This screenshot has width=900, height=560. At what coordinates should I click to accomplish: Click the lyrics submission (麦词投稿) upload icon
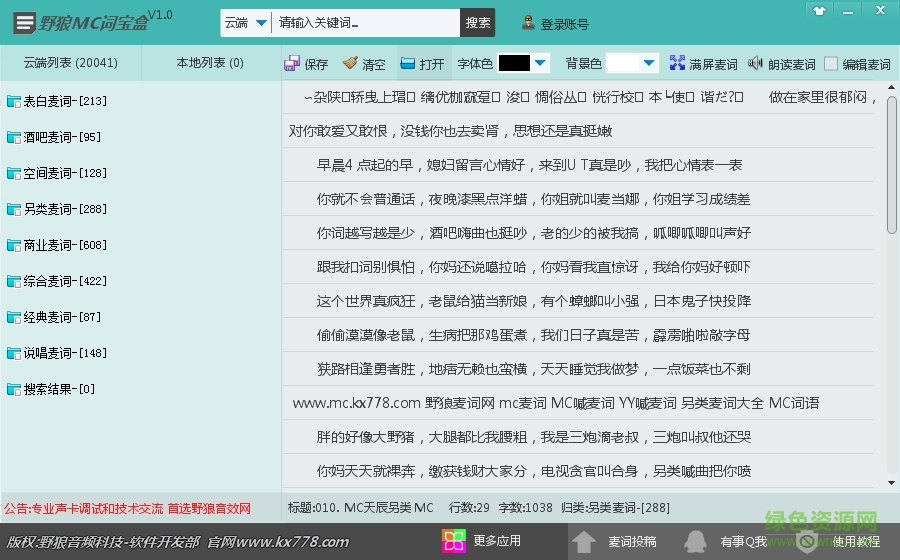tap(584, 542)
